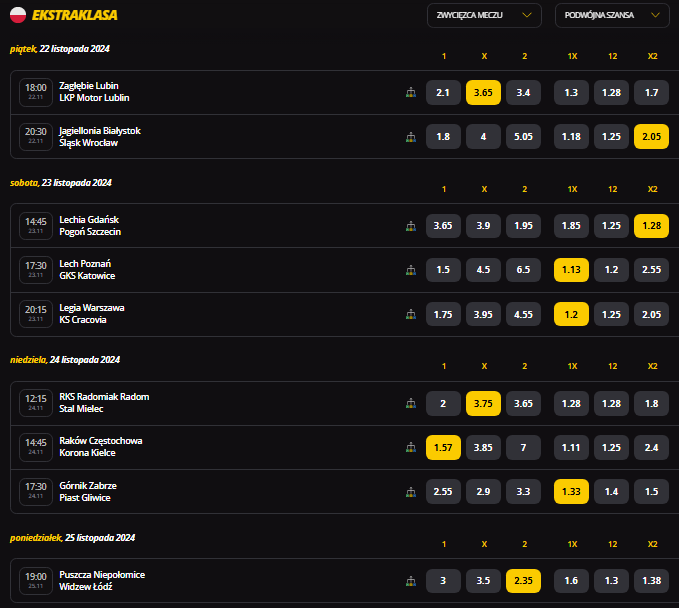This screenshot has height=608, width=679.
Task: Expand the Podwójna szansa dropdown
Action: [x=612, y=15]
